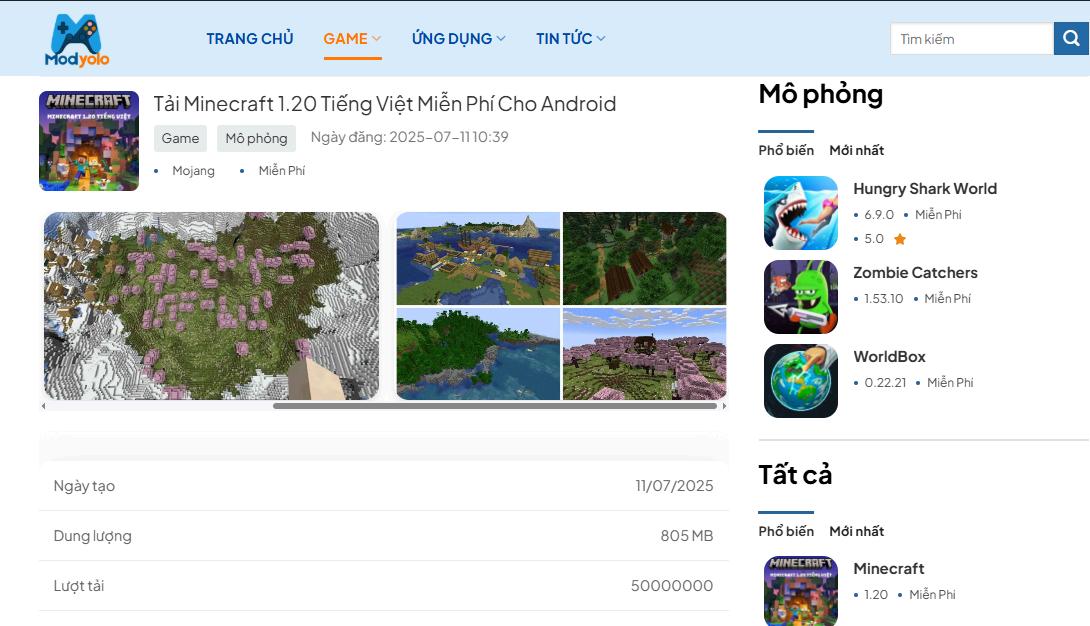The width and height of the screenshot is (1090, 626).
Task: Click the Game category tag
Action: click(180, 138)
